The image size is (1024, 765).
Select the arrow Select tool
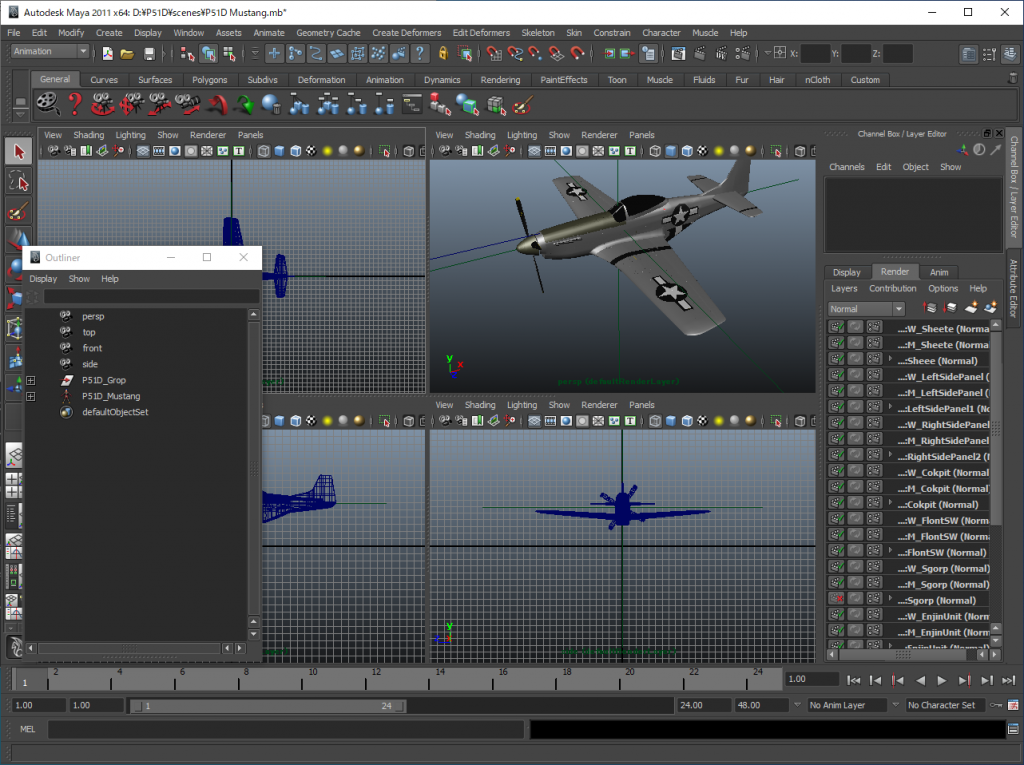tap(18, 152)
